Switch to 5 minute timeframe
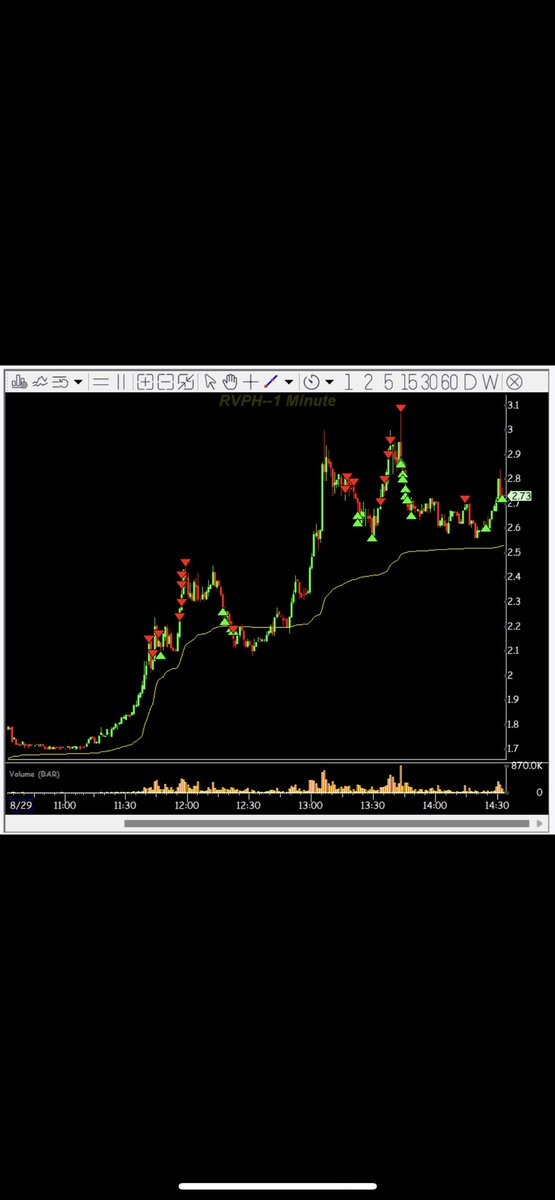This screenshot has height=1200, width=555. click(x=388, y=381)
